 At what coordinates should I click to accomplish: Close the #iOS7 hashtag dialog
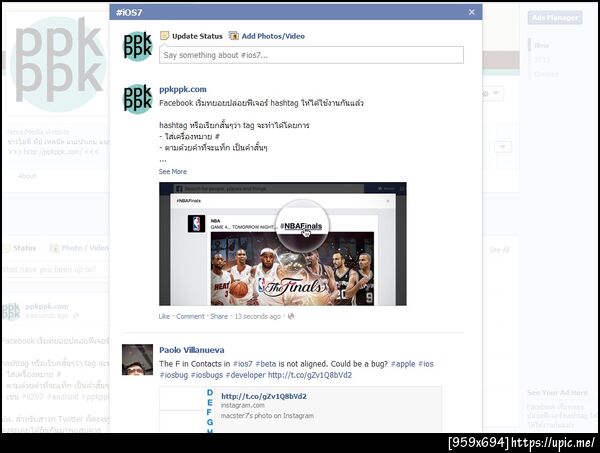tap(471, 12)
